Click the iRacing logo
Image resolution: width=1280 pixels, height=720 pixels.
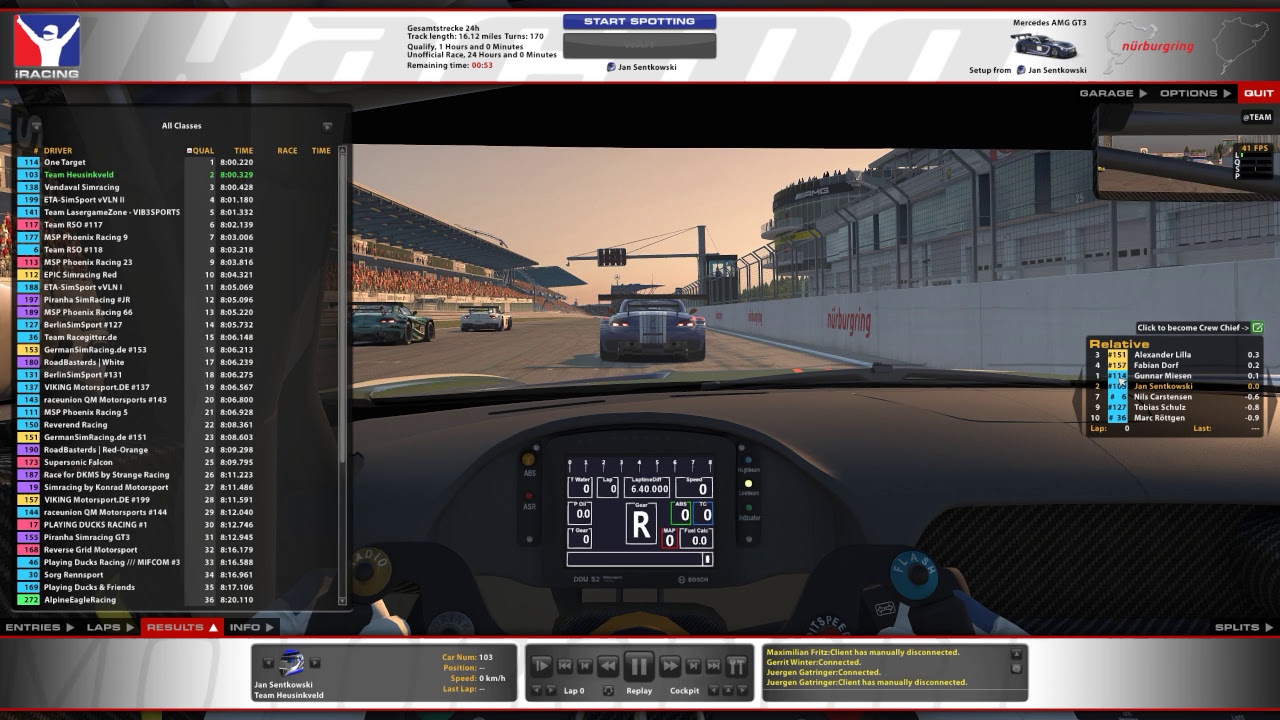click(46, 46)
